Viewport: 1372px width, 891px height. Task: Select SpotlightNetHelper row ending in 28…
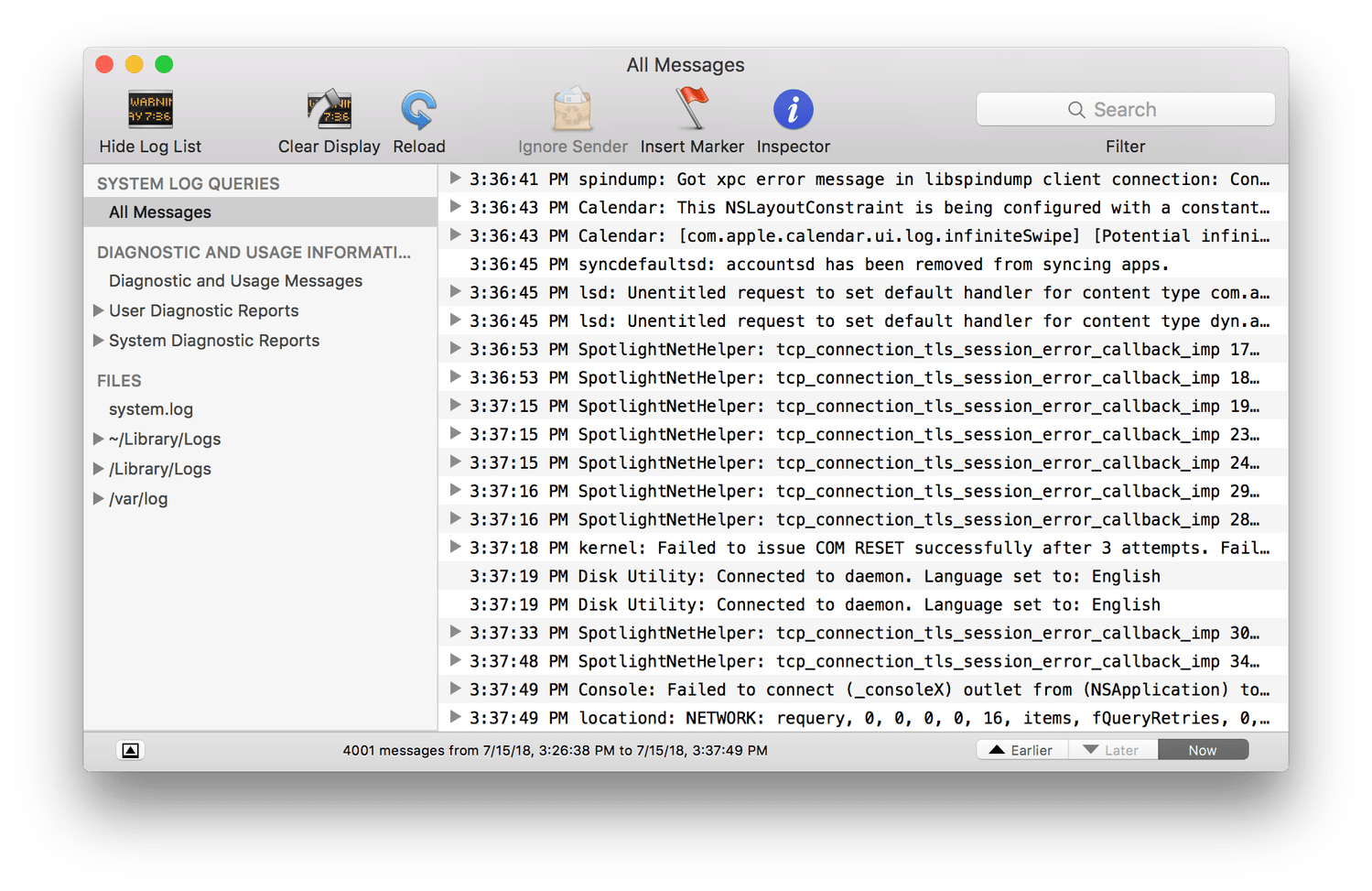pyautogui.click(x=863, y=520)
